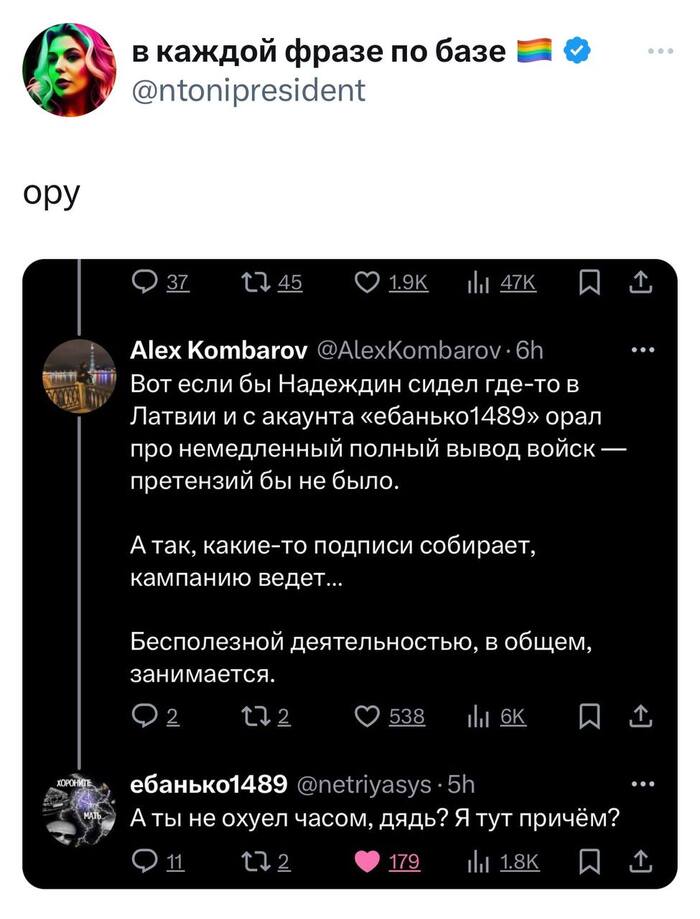
Task: Bookmark Alex Kombarov's post
Action: tap(589, 716)
